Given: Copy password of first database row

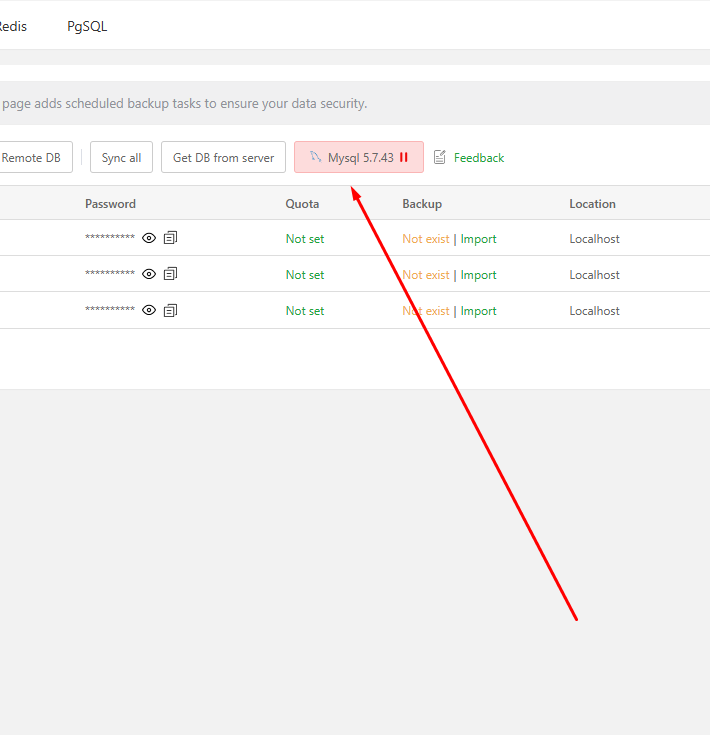Looking at the screenshot, I should (170, 238).
